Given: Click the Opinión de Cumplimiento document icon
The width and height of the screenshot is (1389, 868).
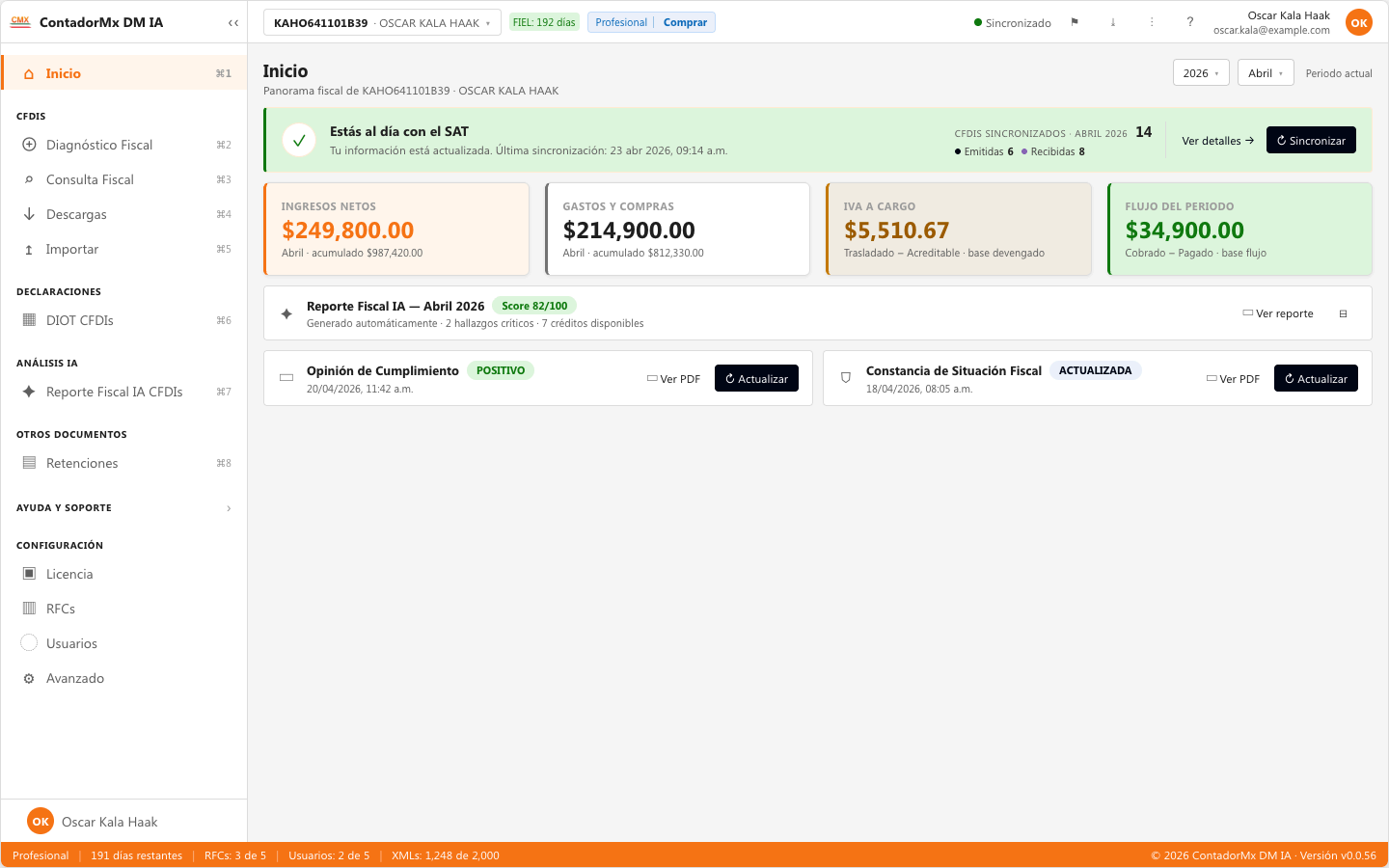Looking at the screenshot, I should pyautogui.click(x=286, y=378).
